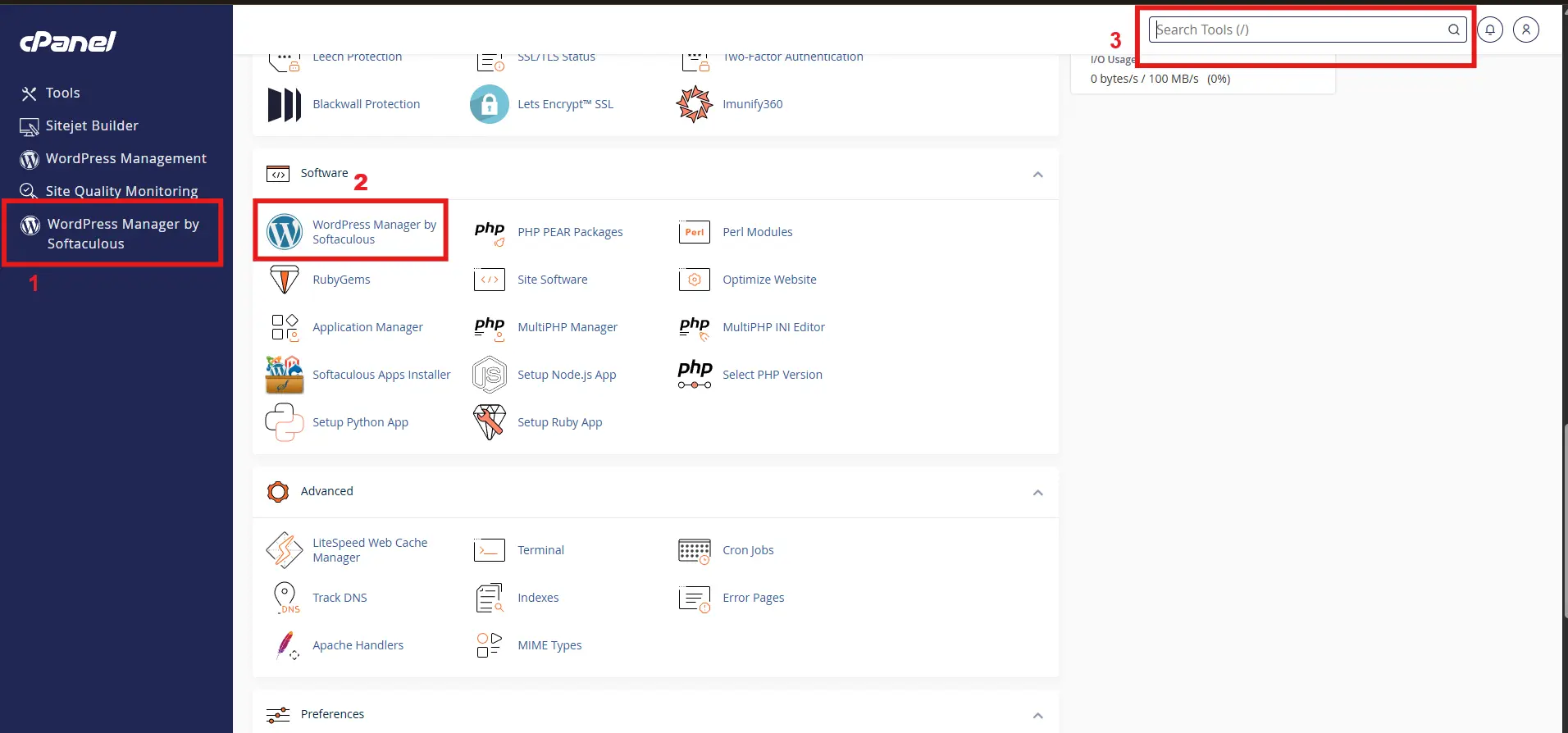Click the Software section heading

[324, 173]
